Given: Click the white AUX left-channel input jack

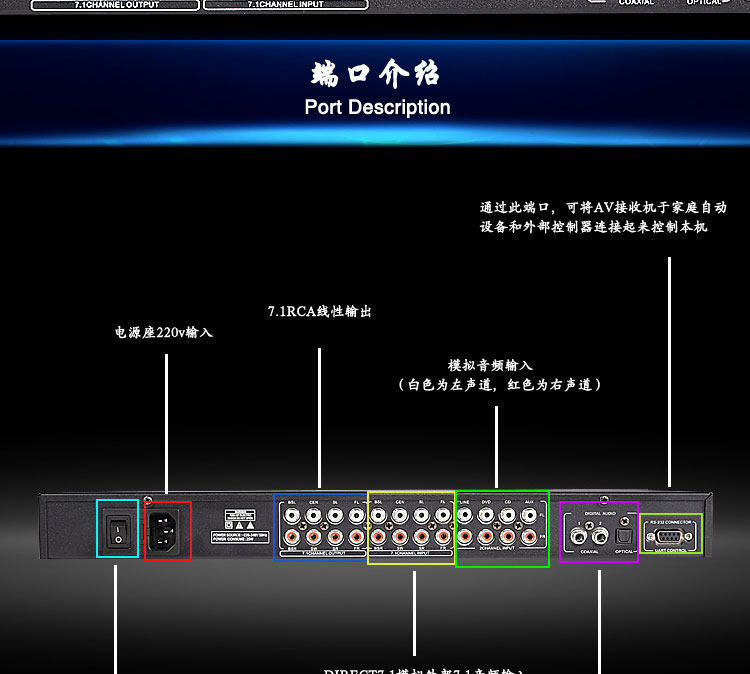Looking at the screenshot, I should pyautogui.click(x=529, y=516).
